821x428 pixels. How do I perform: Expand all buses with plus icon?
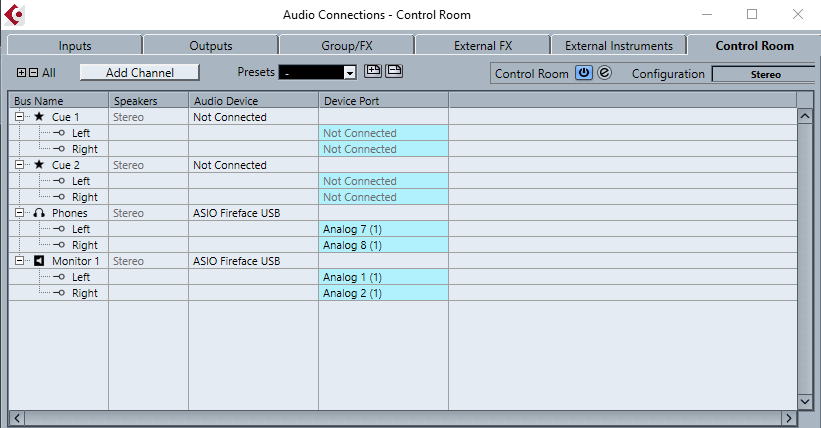[x=22, y=73]
